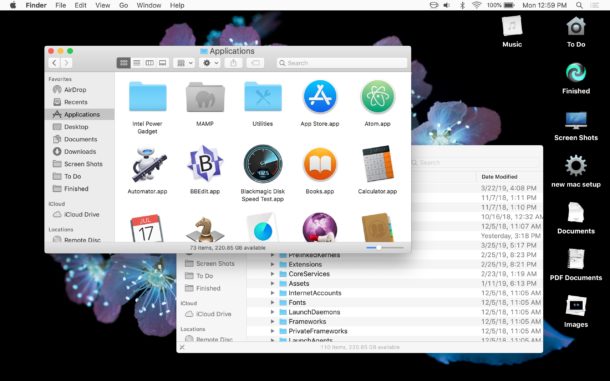This screenshot has width=610, height=381.
Task: Go forward with the forward arrow
Action: 67,63
